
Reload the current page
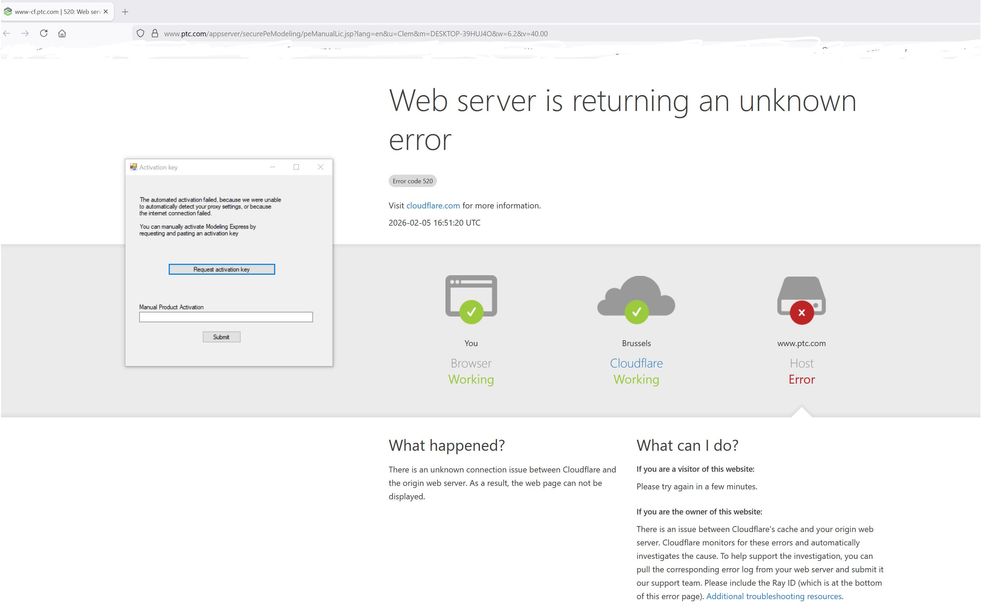pos(44,33)
